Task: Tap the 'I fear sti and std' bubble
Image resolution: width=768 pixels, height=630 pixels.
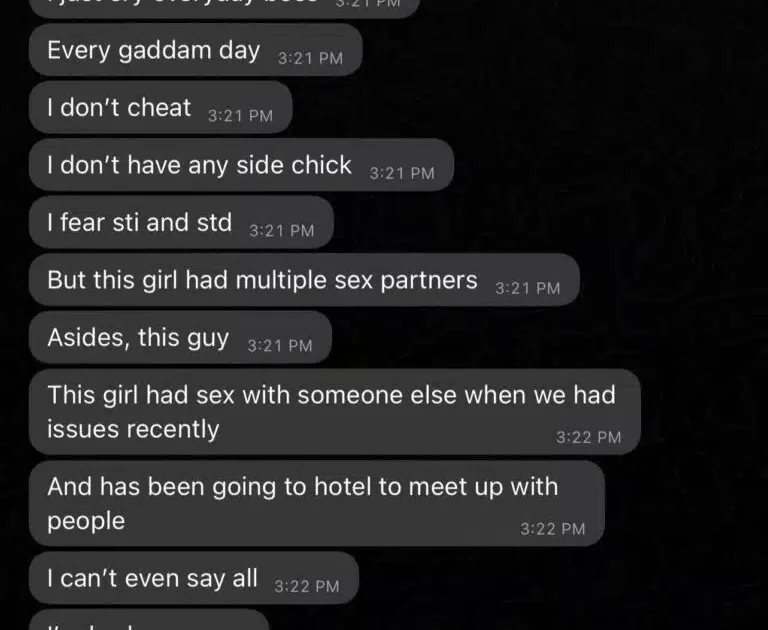Action: click(x=181, y=222)
